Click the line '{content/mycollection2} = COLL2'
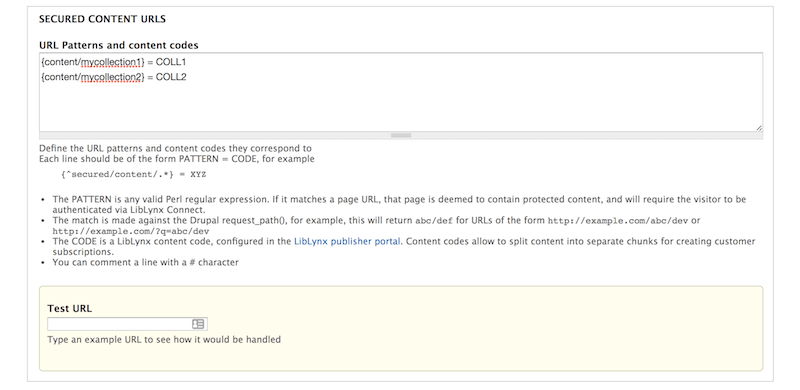This screenshot has width=800, height=390. pyautogui.click(x=114, y=77)
